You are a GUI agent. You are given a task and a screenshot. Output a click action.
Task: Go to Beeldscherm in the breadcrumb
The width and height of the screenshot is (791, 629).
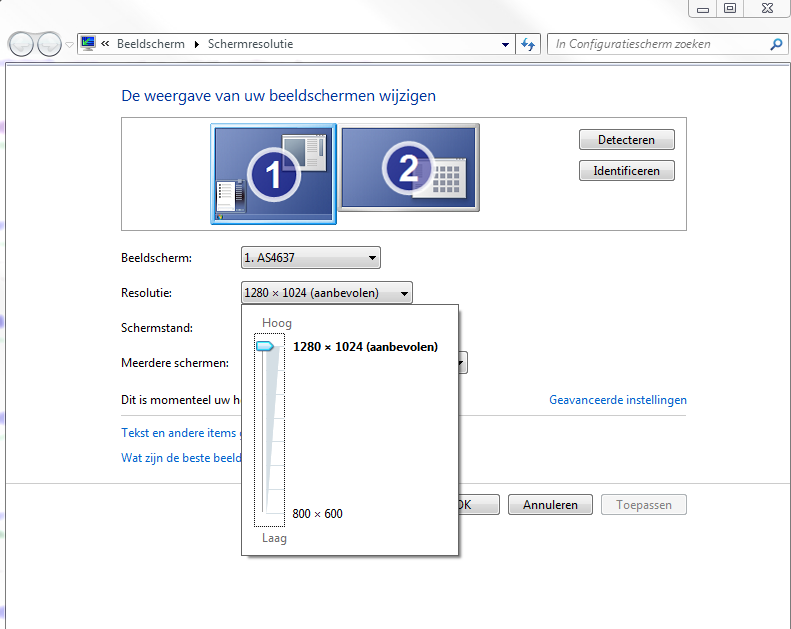click(x=151, y=44)
